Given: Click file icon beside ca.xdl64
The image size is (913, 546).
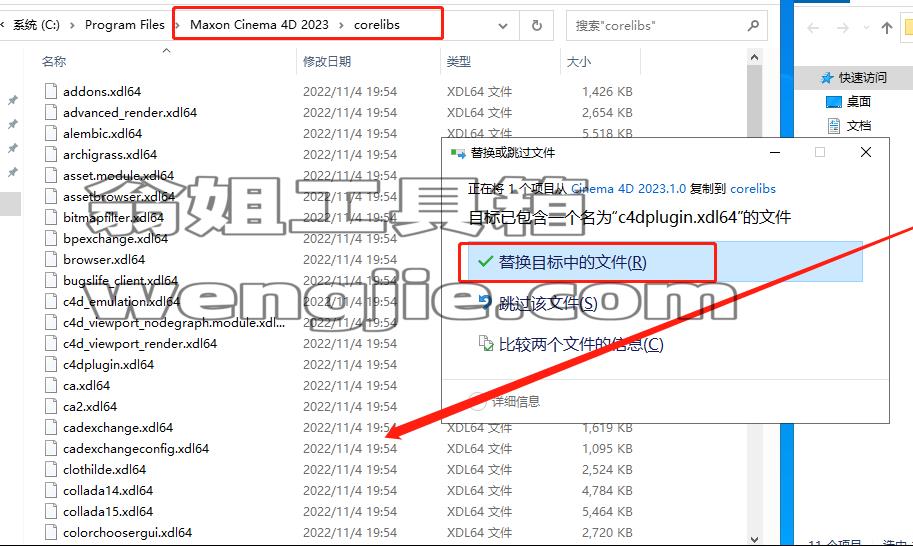Looking at the screenshot, I should coord(51,385).
